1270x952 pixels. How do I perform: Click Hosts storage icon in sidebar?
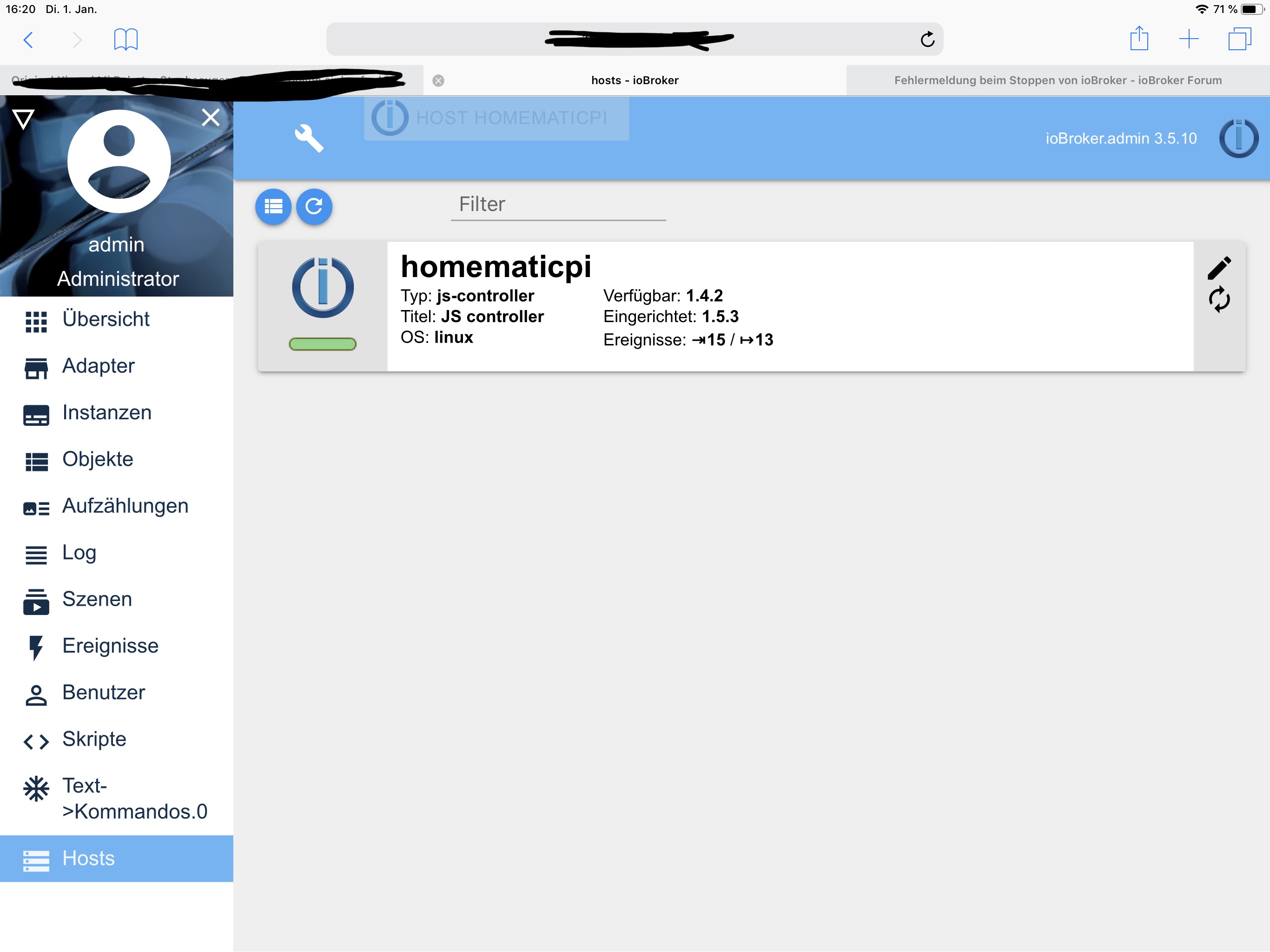[x=36, y=861]
